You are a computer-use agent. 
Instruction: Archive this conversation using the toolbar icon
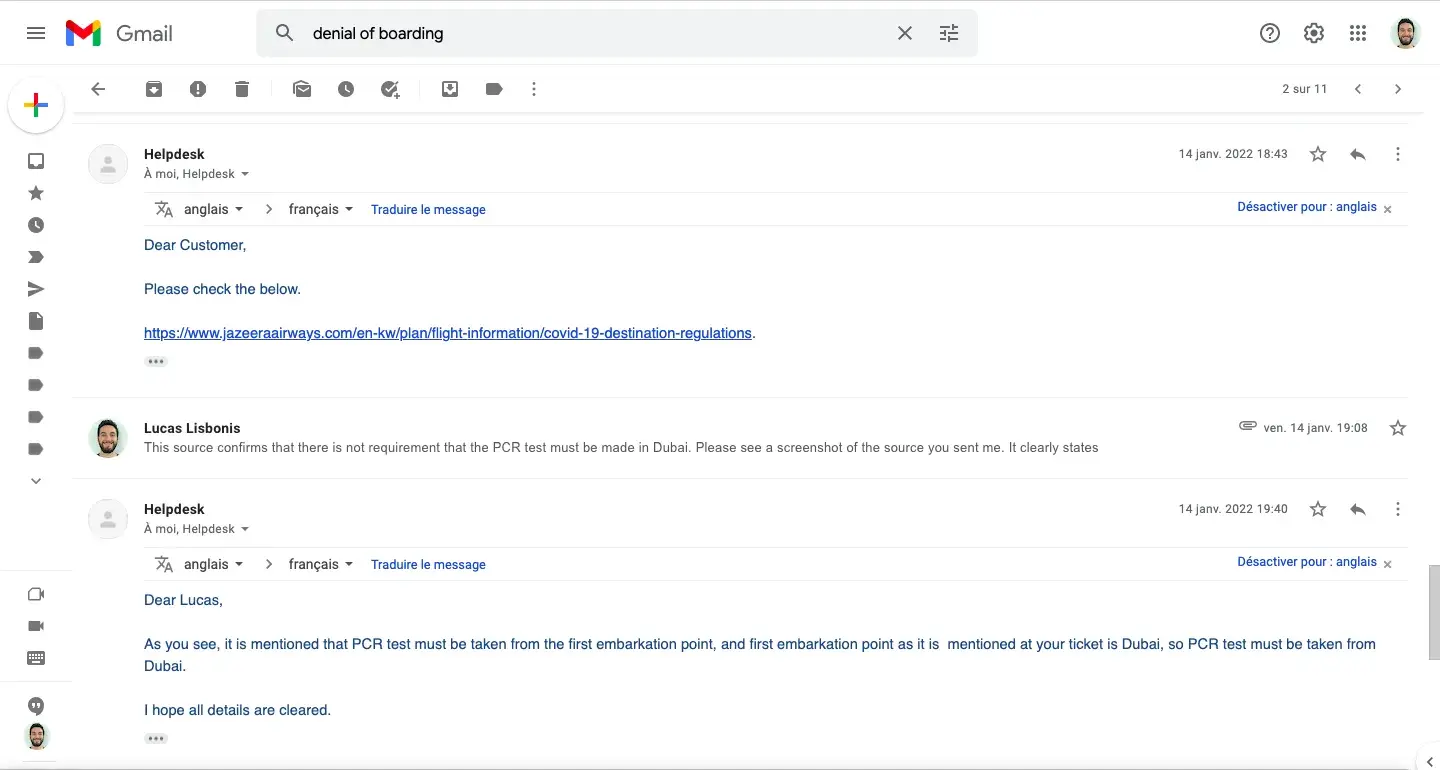click(x=154, y=89)
